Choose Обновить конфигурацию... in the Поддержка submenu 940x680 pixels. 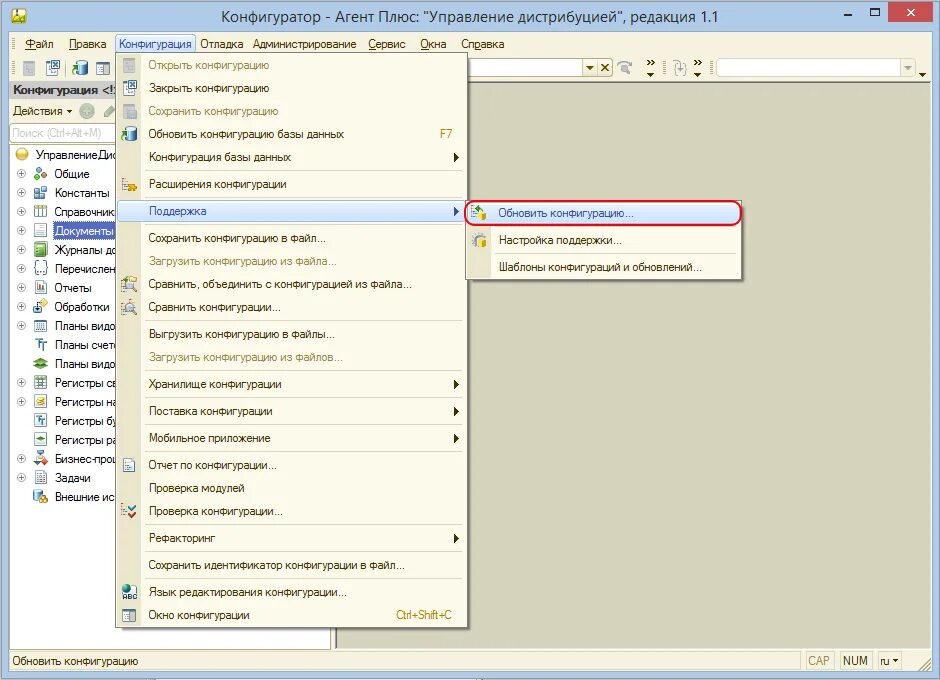pos(604,213)
